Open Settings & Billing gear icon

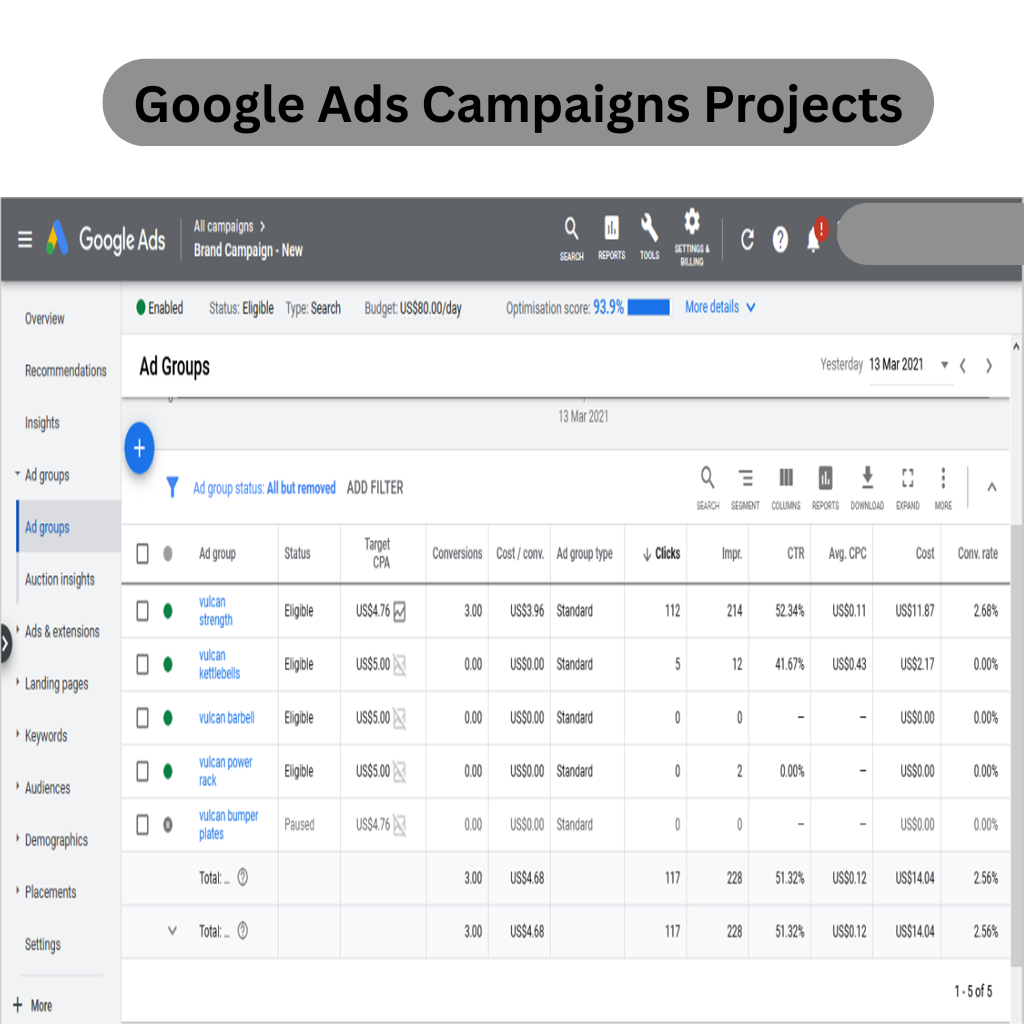[x=692, y=238]
